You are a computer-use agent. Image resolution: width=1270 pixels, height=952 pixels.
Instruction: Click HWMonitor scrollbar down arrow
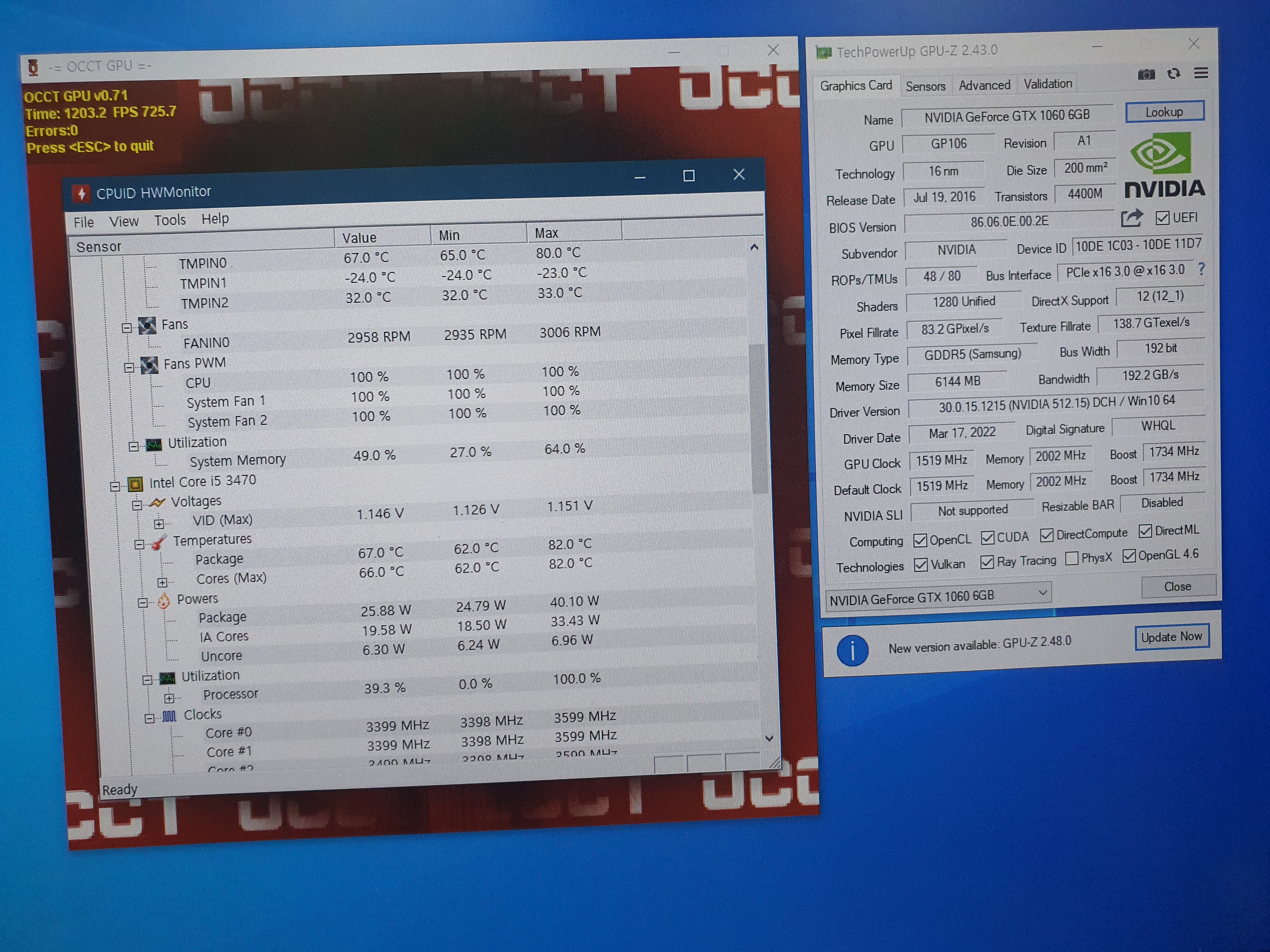pos(769,739)
